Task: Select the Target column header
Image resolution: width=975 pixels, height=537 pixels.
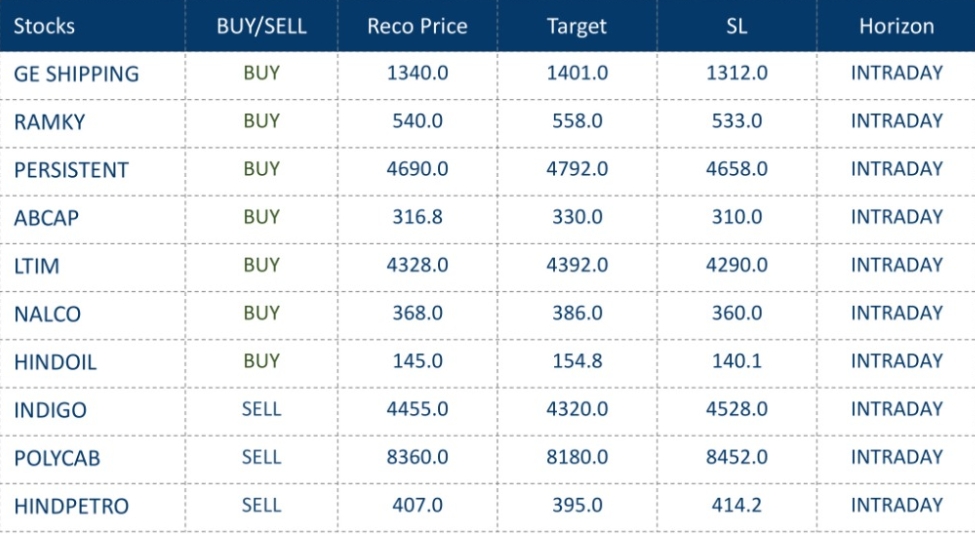Action: pos(577,26)
